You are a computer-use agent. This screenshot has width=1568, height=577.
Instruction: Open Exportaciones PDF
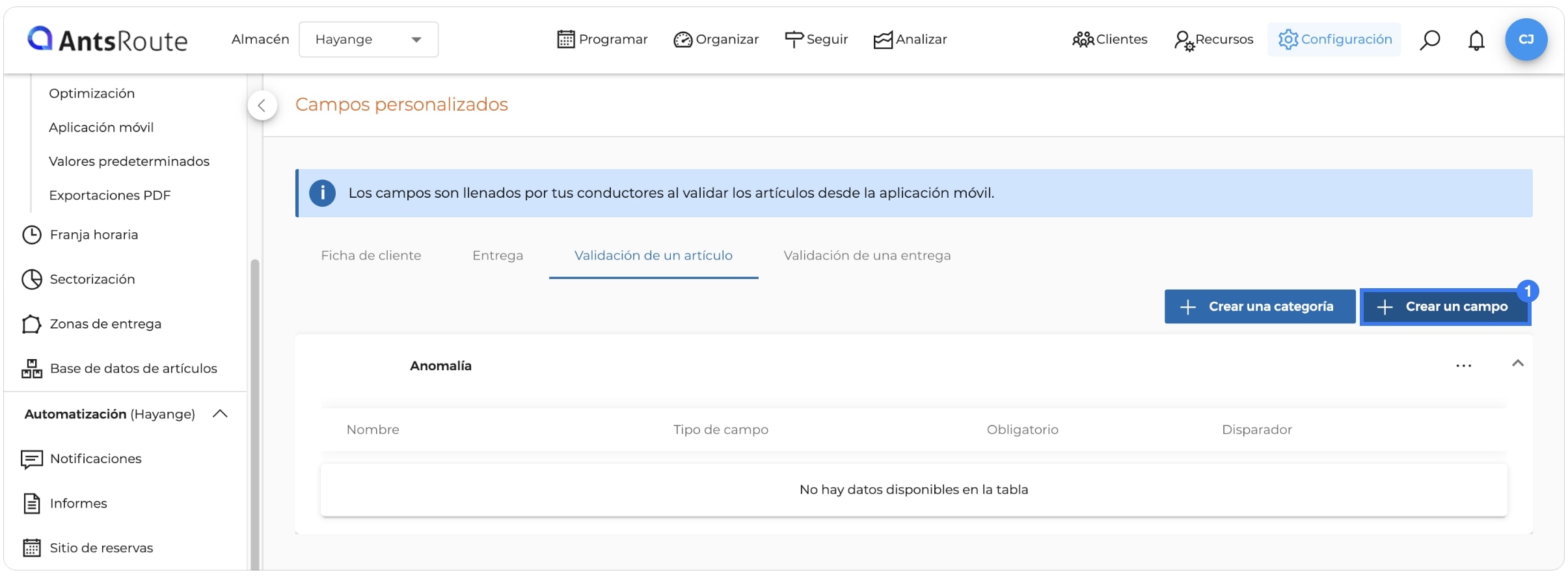click(109, 195)
